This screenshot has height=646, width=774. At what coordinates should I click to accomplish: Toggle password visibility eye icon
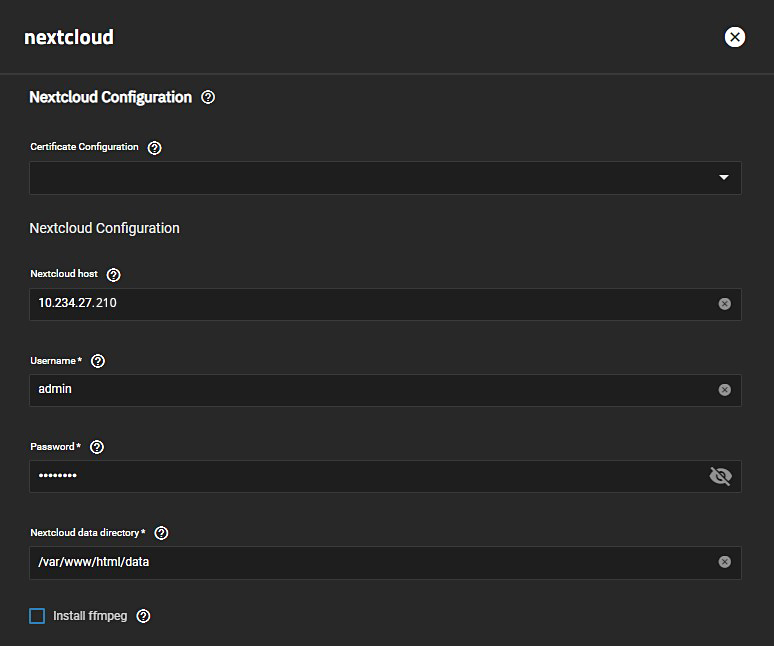(720, 476)
